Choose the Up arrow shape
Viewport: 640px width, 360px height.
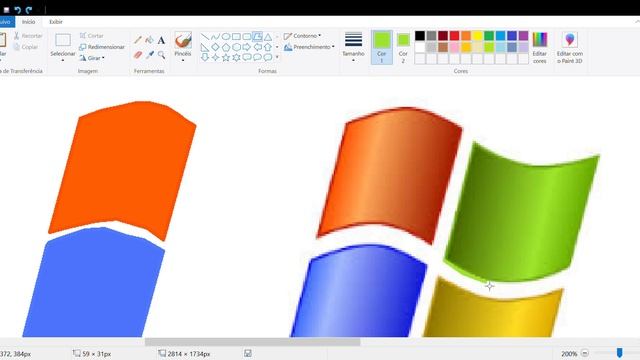coord(268,47)
